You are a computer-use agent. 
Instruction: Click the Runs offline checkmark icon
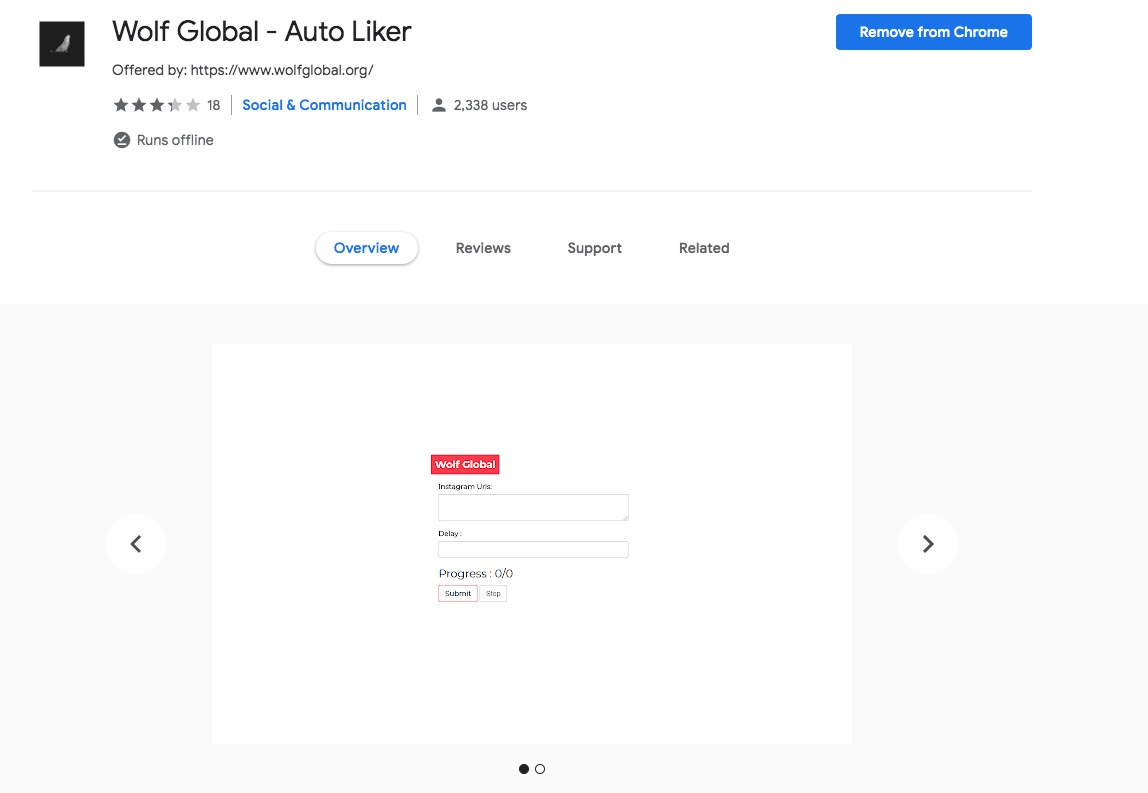click(122, 140)
